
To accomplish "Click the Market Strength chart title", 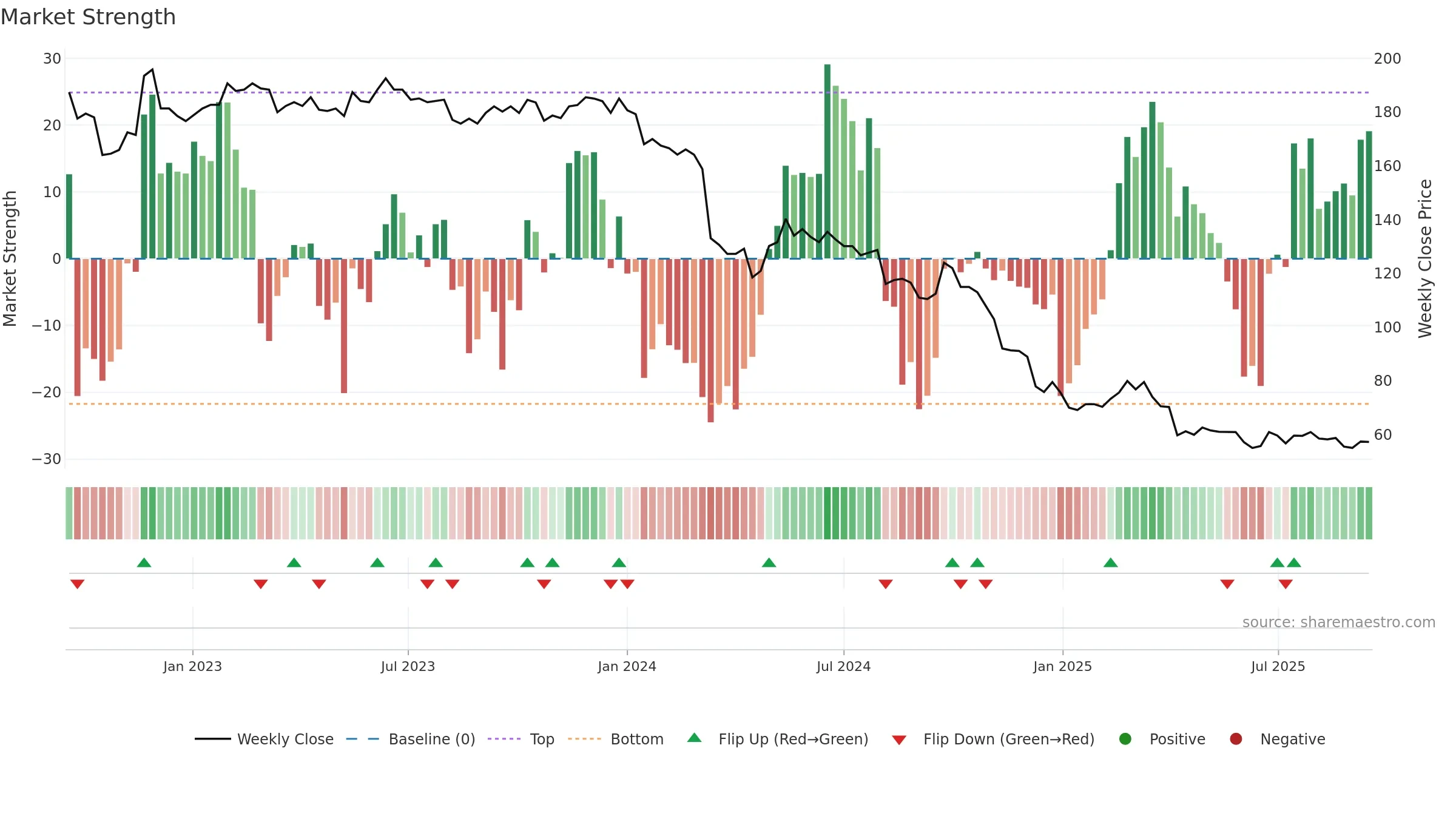I will (88, 17).
